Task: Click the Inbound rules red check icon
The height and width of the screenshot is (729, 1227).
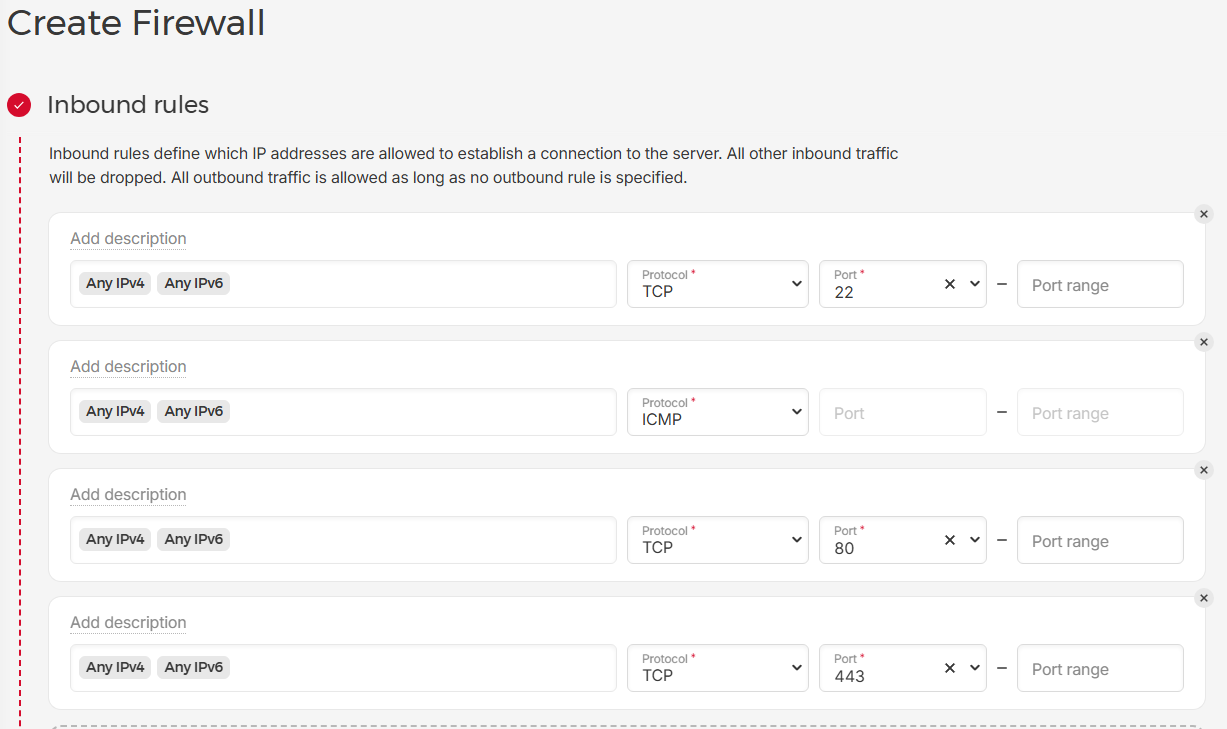Action: point(19,105)
